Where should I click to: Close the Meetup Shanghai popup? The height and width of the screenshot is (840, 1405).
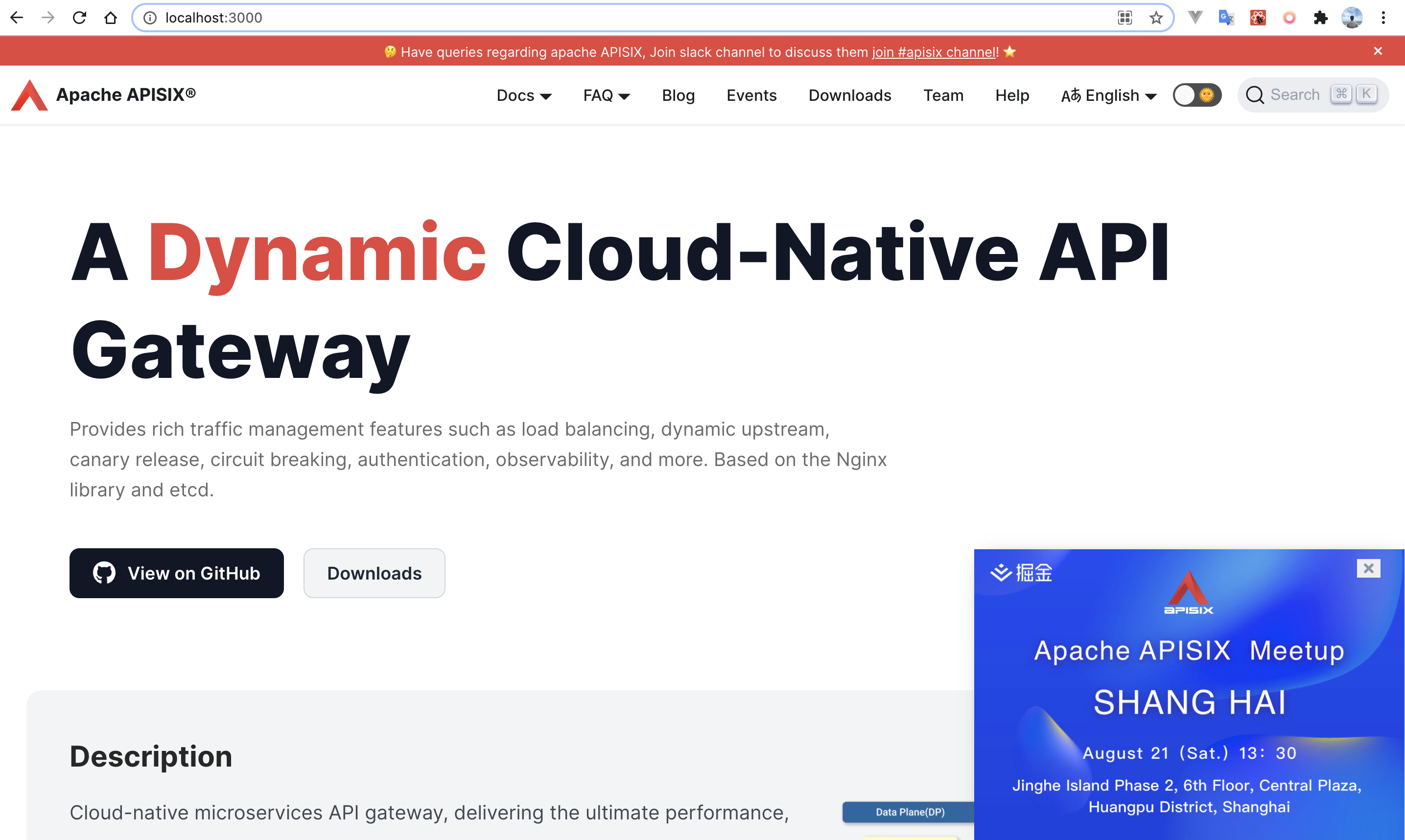pos(1368,568)
